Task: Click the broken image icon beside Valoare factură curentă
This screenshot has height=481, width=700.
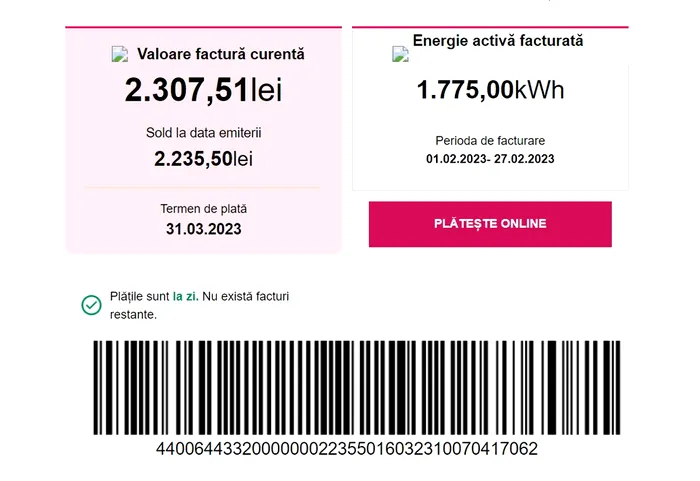Action: pos(120,54)
